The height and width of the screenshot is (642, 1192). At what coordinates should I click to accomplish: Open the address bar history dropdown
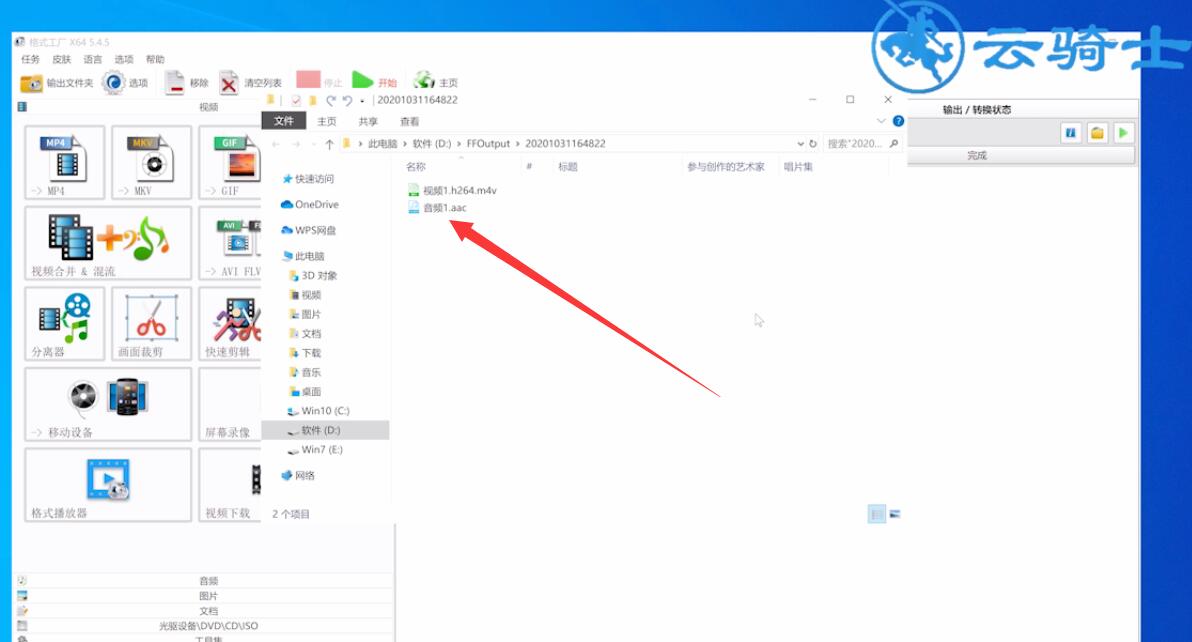800,144
